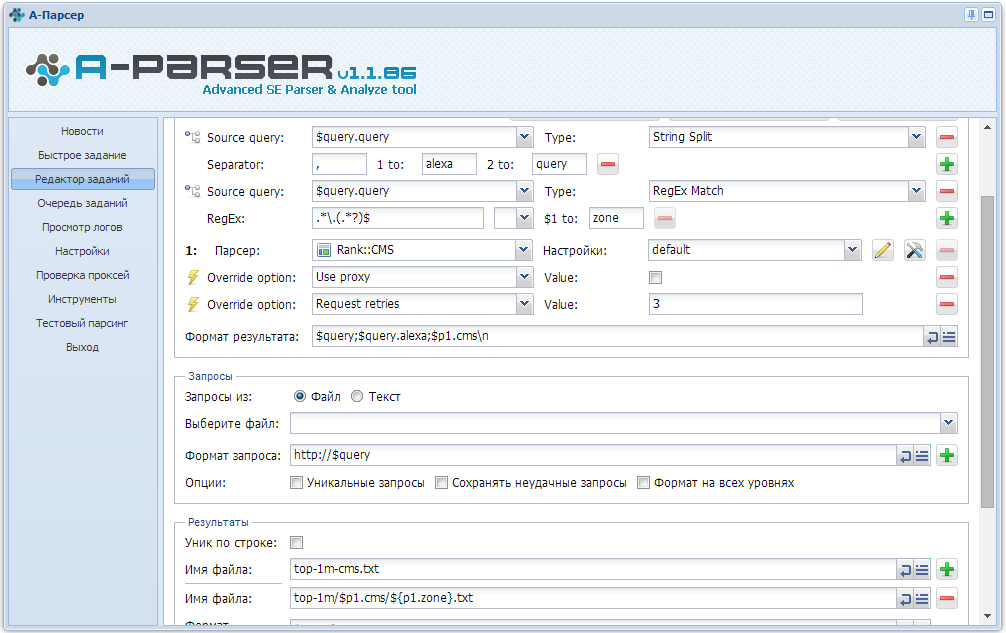Delete the '2 to: query' separator field

[608, 164]
